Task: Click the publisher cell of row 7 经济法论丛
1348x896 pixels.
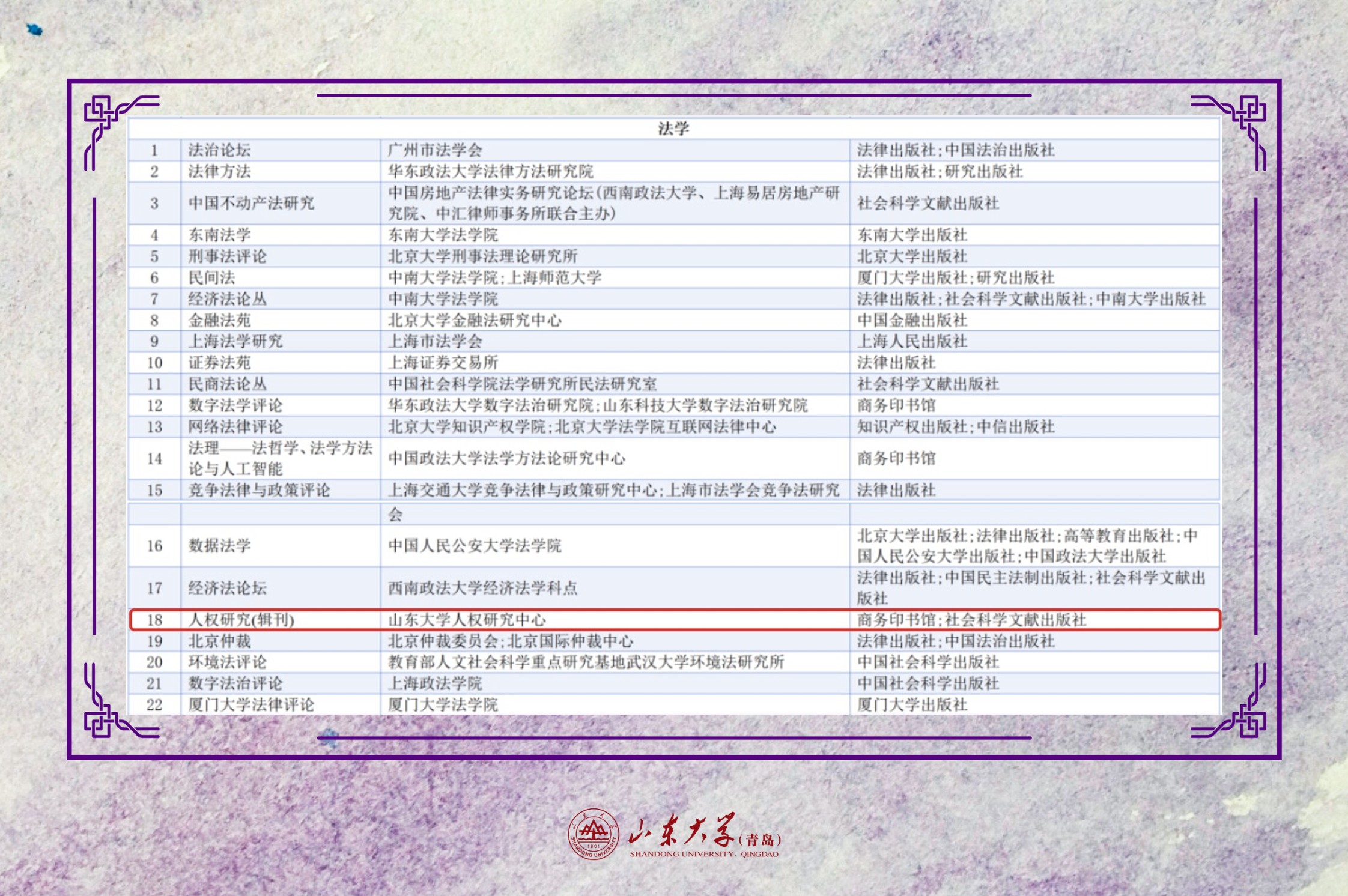Action: pos(1031,299)
